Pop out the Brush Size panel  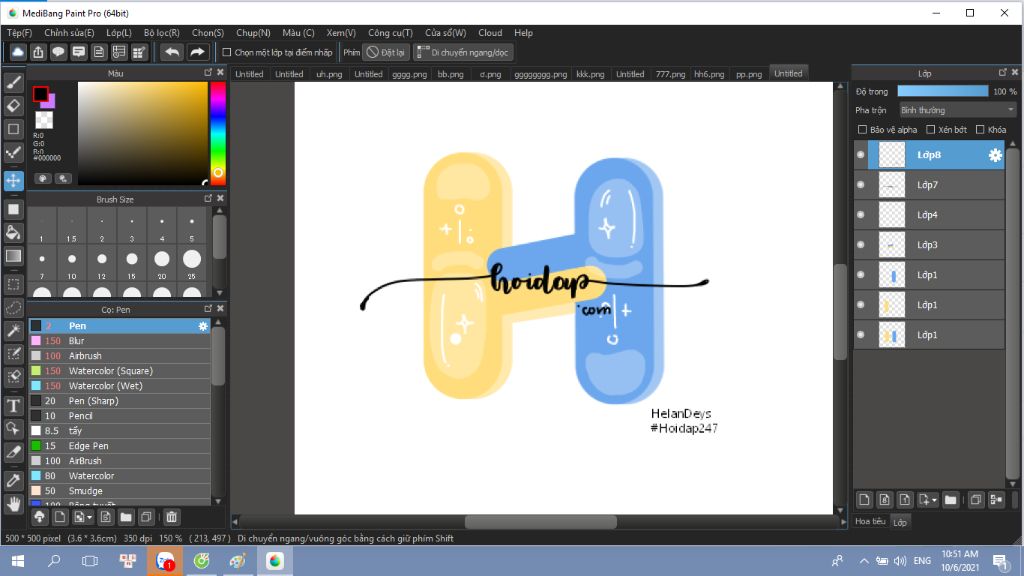click(x=208, y=199)
